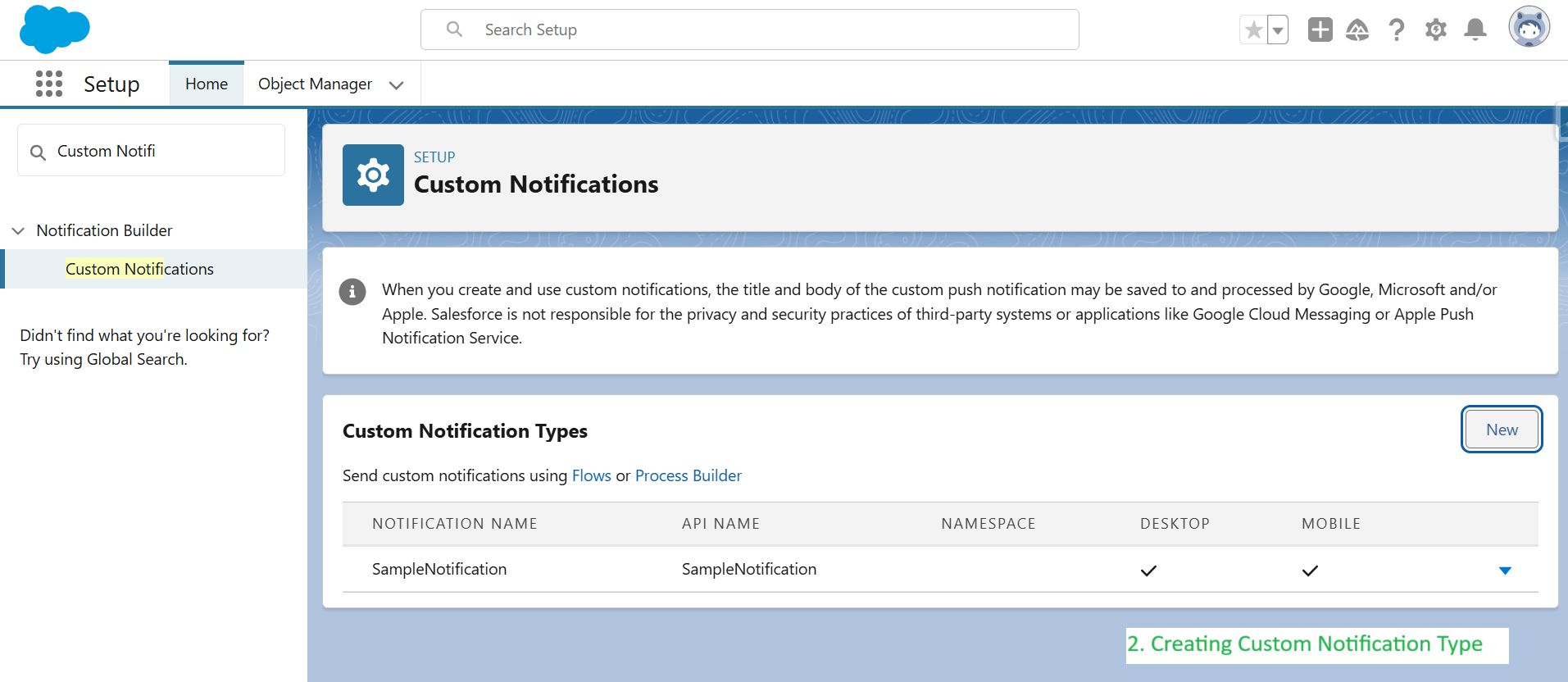Viewport: 1568px width, 682px height.
Task: Click the Salesforce cloud logo
Action: coord(54,29)
